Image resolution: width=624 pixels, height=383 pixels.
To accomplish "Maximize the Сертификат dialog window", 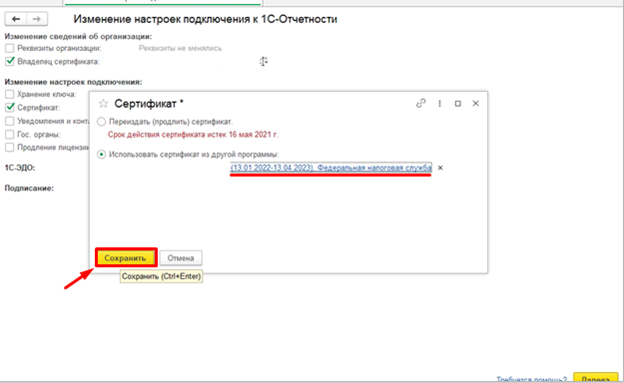I will 458,104.
